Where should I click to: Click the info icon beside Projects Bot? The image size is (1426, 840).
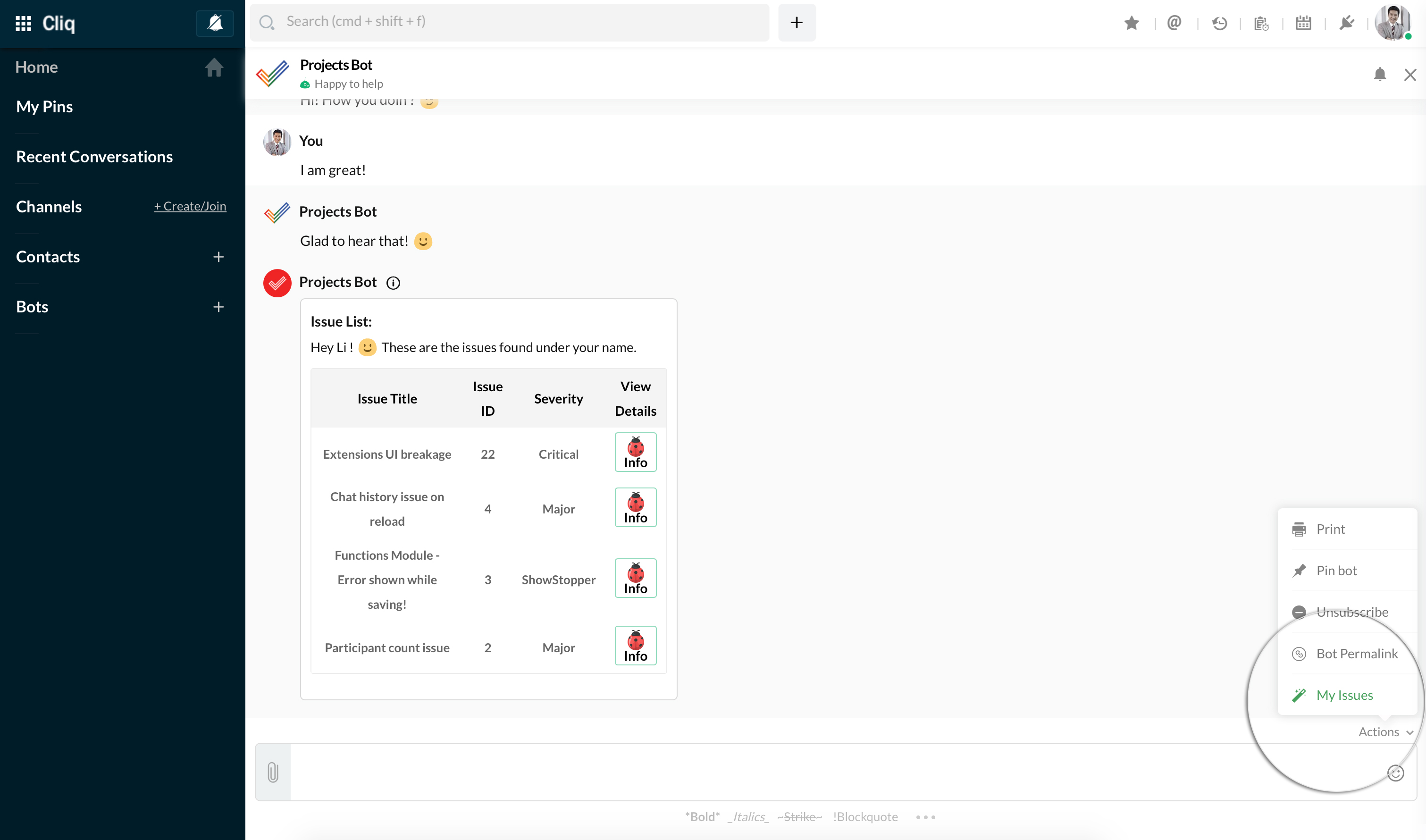pyautogui.click(x=393, y=283)
